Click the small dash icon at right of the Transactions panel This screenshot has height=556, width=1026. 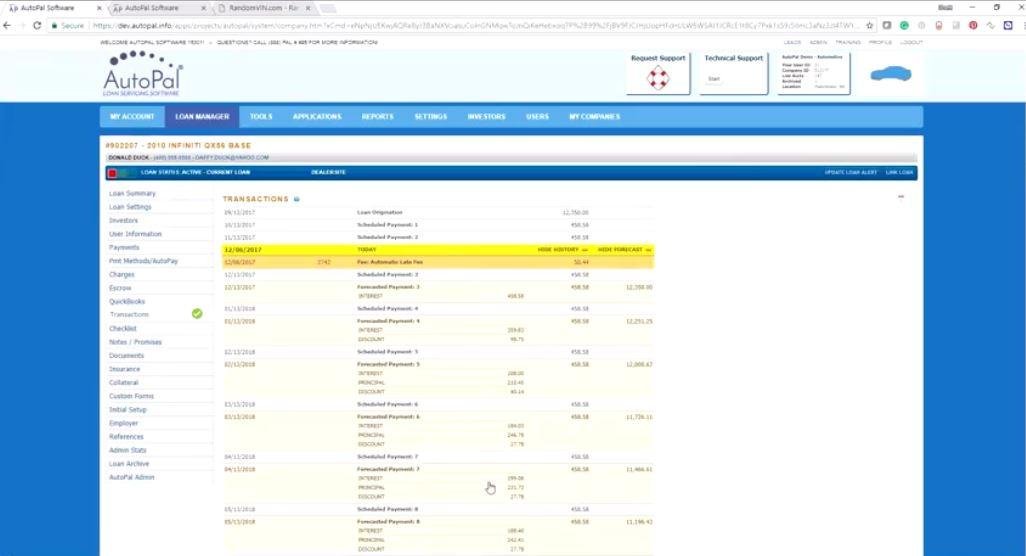point(901,196)
